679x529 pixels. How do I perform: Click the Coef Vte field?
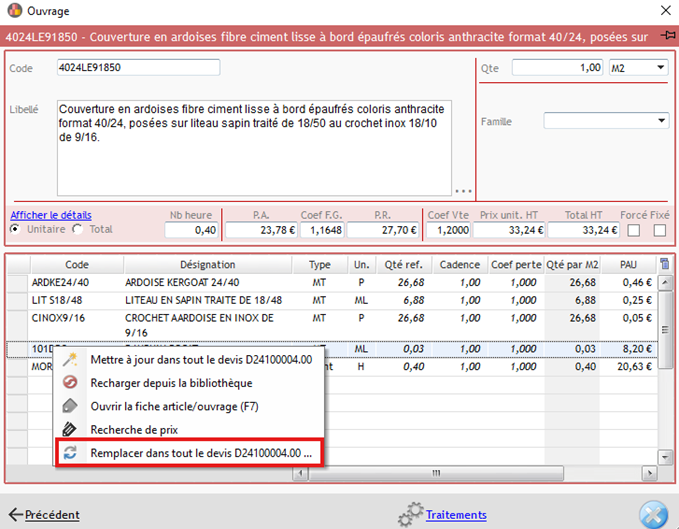448,230
